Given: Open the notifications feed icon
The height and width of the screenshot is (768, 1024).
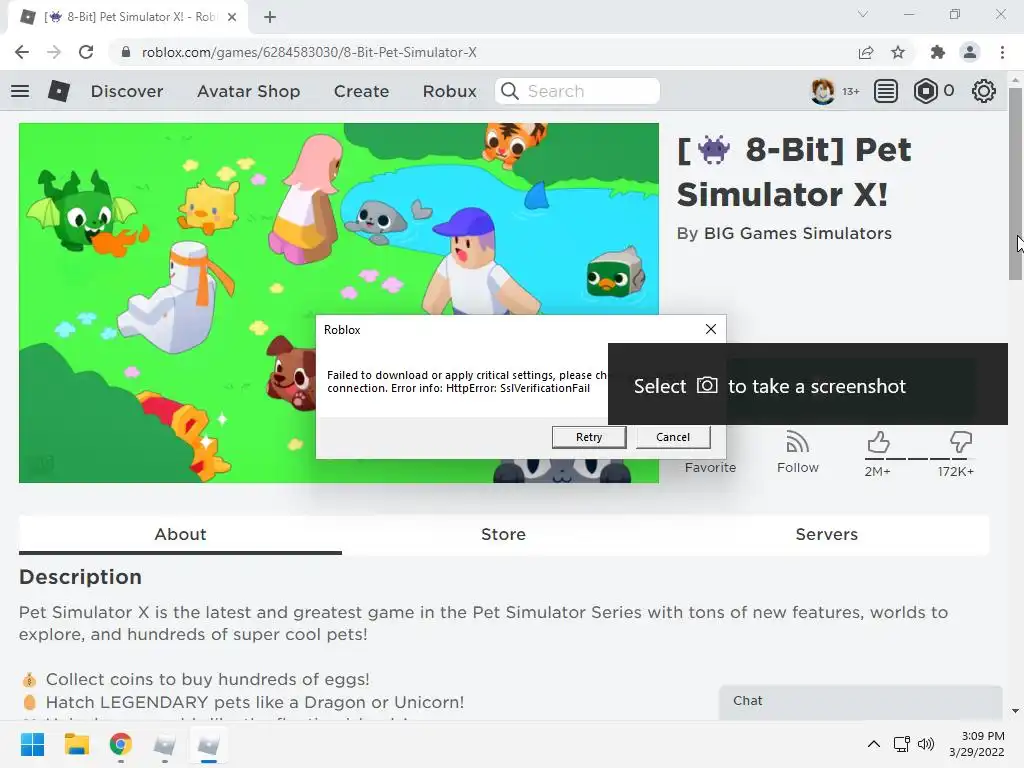Looking at the screenshot, I should coord(886,91).
